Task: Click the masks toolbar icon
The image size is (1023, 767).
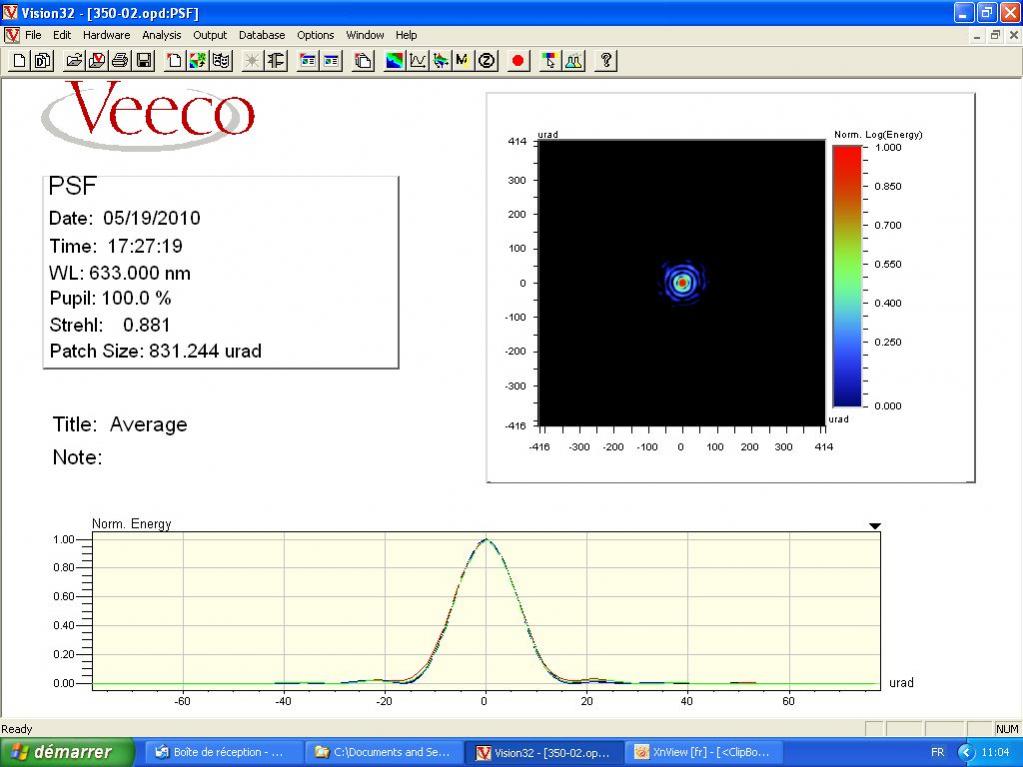Action: [222, 61]
